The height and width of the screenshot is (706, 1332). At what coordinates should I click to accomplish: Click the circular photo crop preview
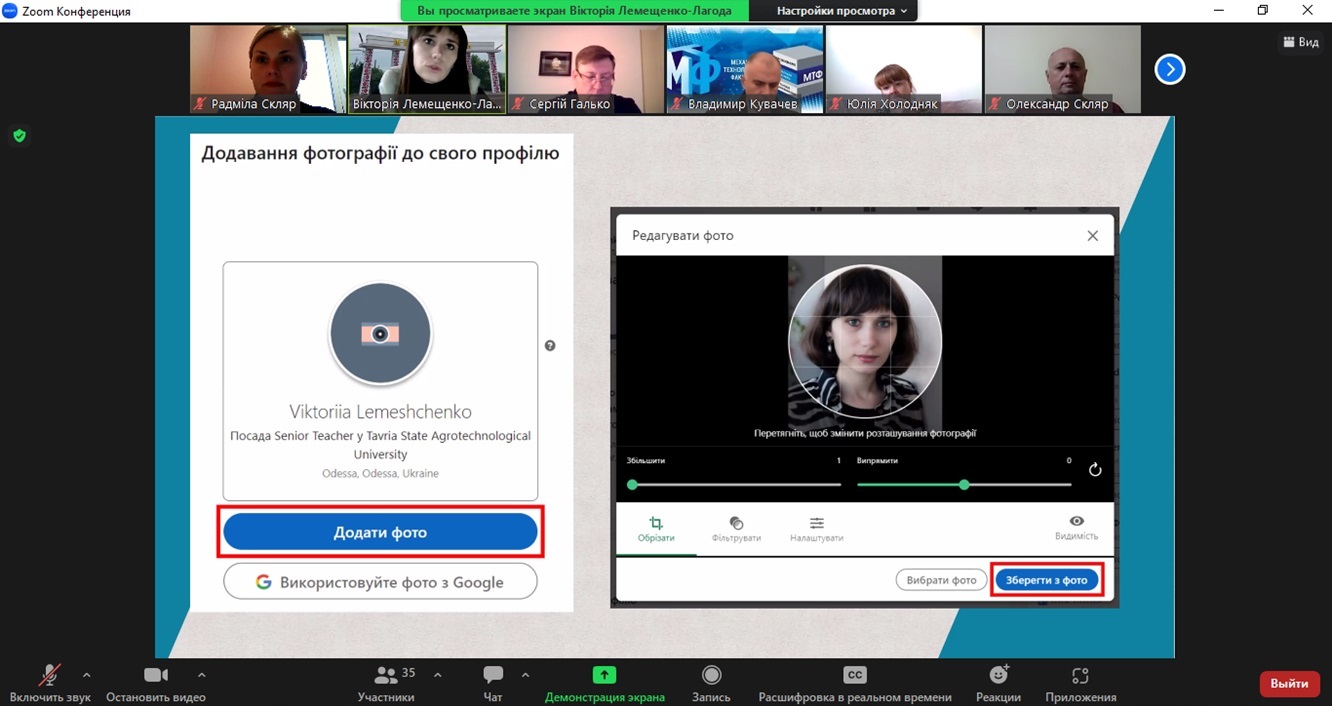tap(865, 341)
